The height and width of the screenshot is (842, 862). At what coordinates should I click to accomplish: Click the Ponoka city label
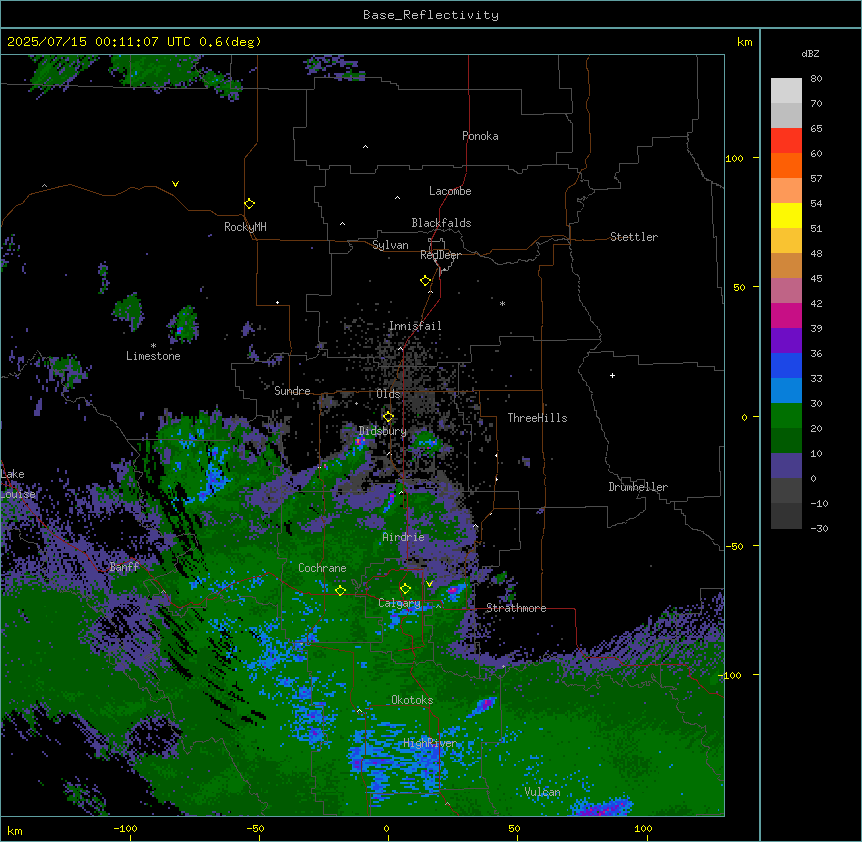coord(480,136)
